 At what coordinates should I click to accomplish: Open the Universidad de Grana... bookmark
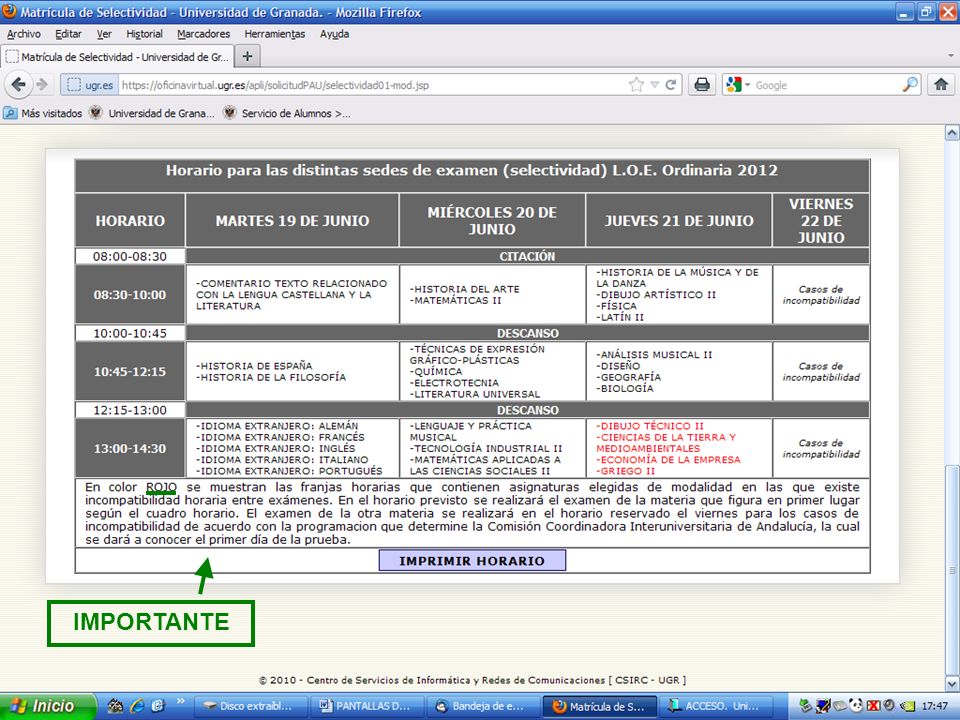pos(152,113)
